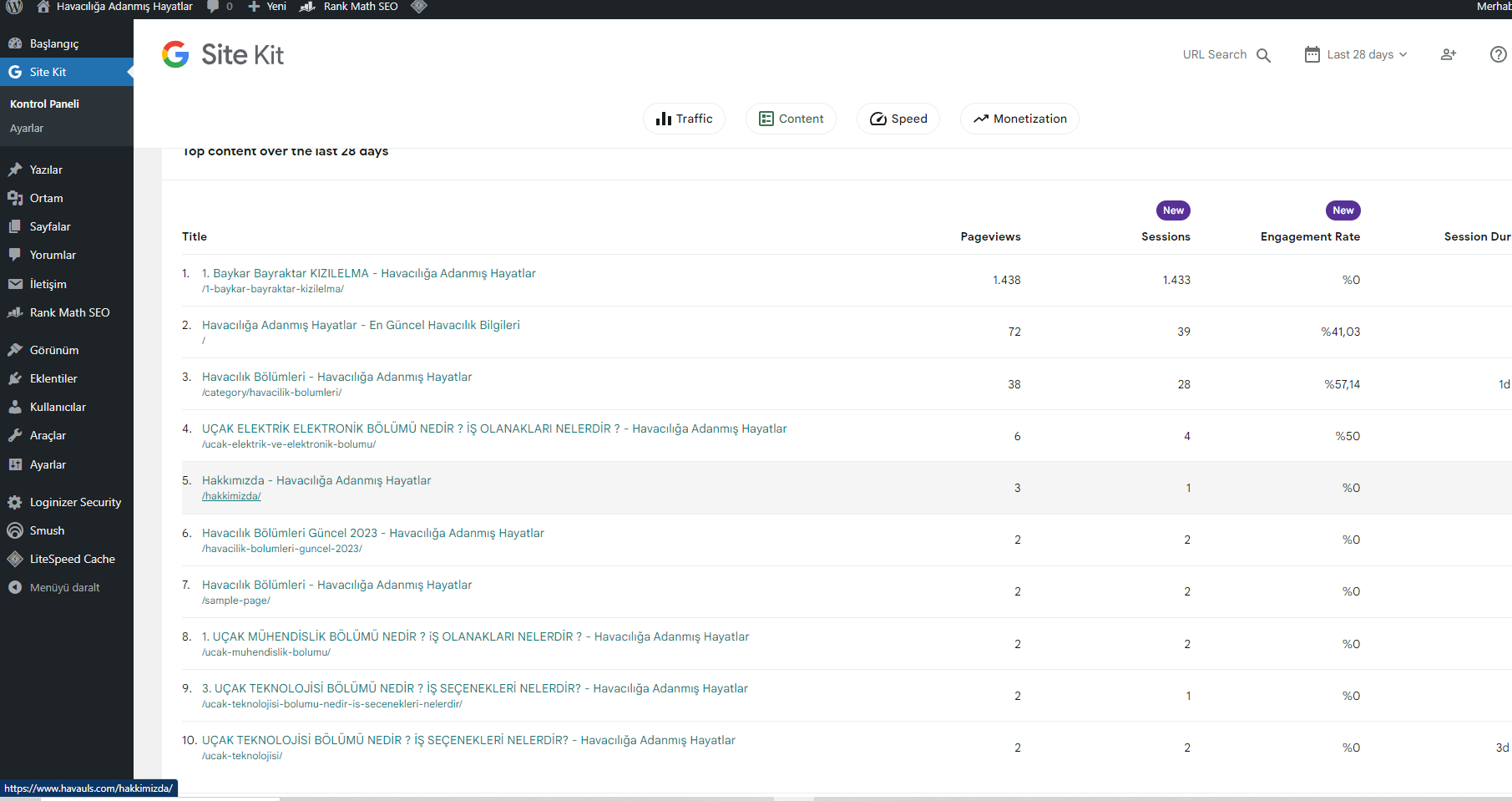Screen dimensions: 1512x801
Task: Switch to the Content tab
Action: [x=791, y=119]
